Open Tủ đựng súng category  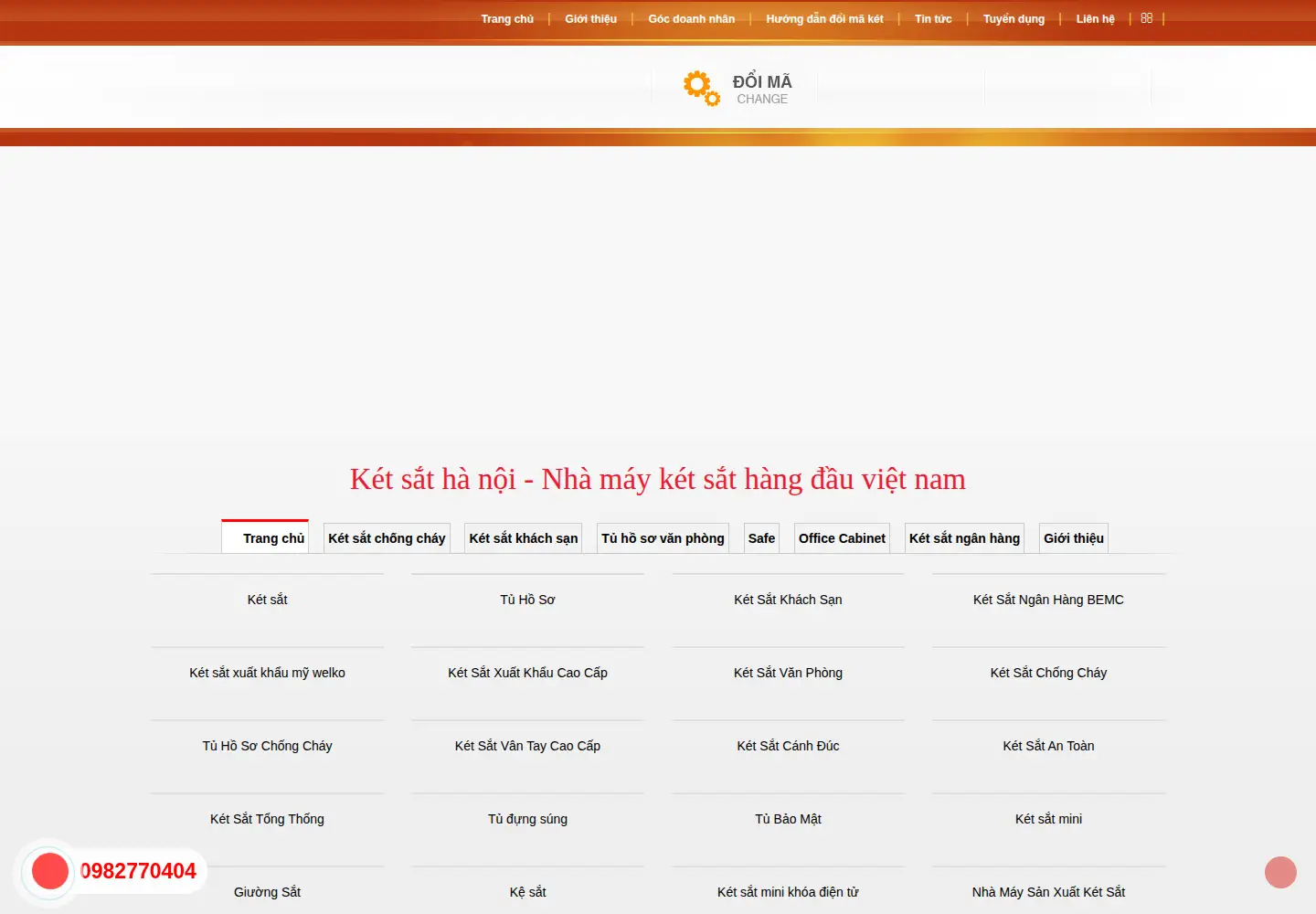pyautogui.click(x=527, y=819)
